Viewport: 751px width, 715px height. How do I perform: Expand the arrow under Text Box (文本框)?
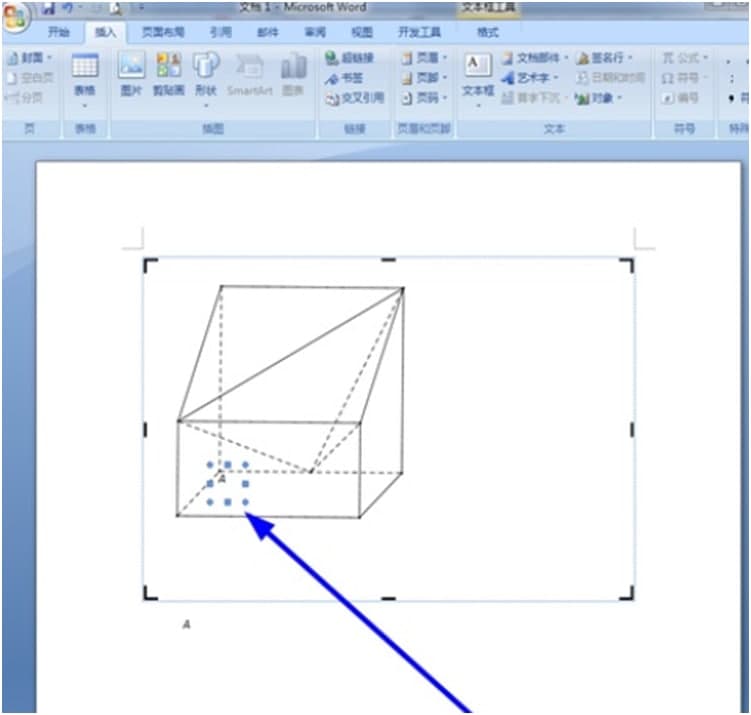click(478, 105)
